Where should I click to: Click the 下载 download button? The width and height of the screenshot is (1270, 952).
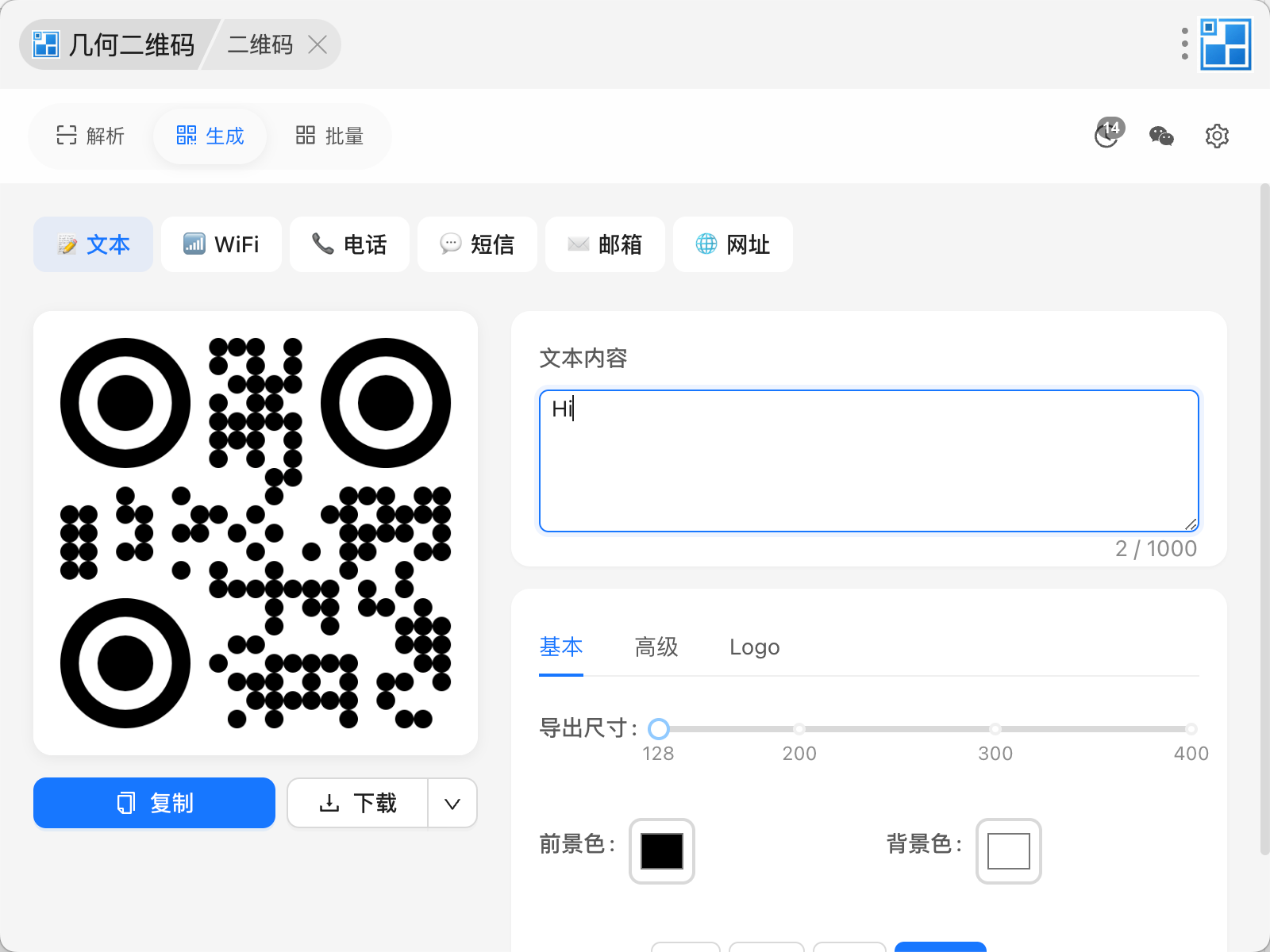(x=358, y=804)
